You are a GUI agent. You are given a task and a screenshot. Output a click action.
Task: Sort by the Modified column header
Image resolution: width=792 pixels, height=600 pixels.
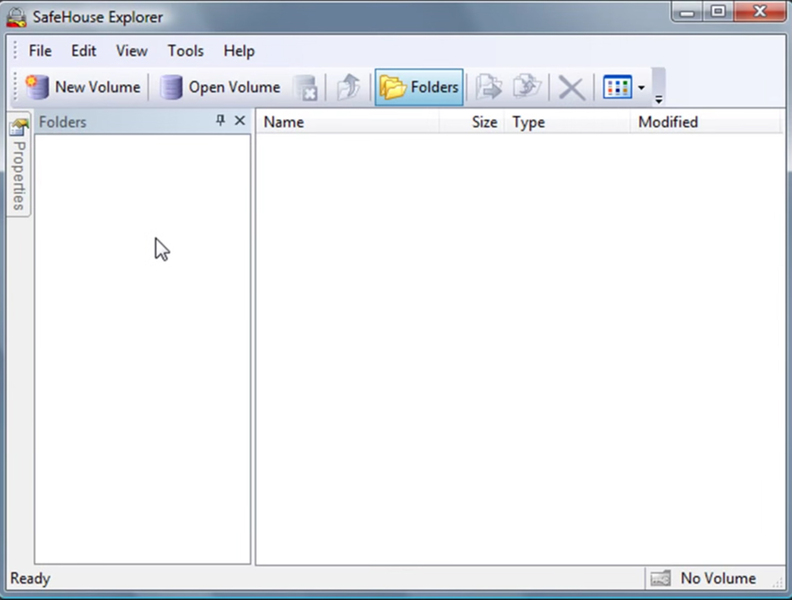705,122
